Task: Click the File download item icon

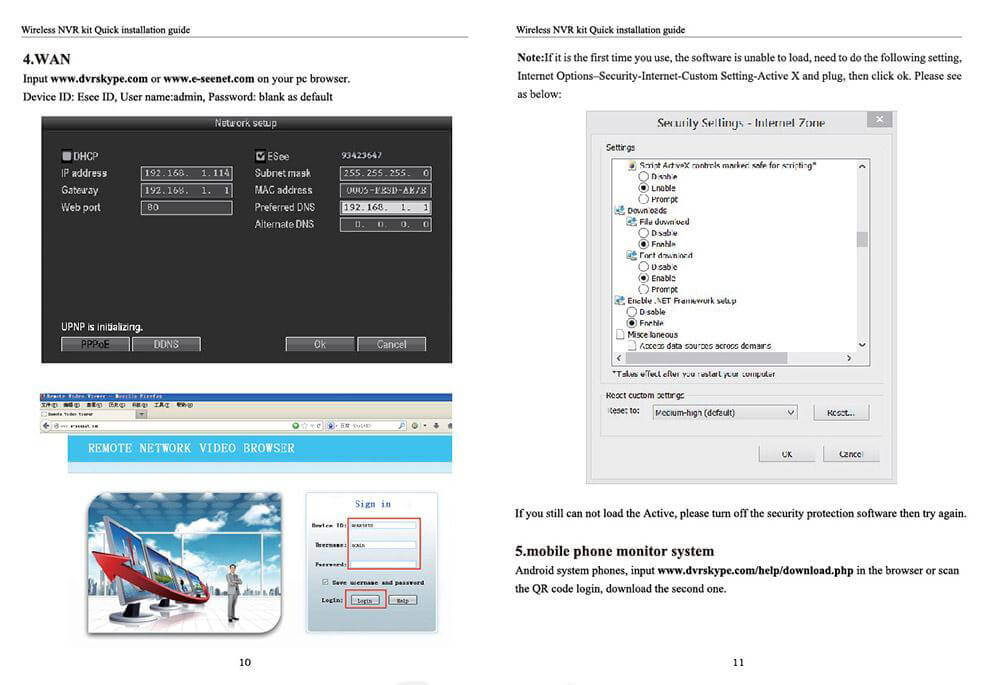Action: tap(631, 222)
